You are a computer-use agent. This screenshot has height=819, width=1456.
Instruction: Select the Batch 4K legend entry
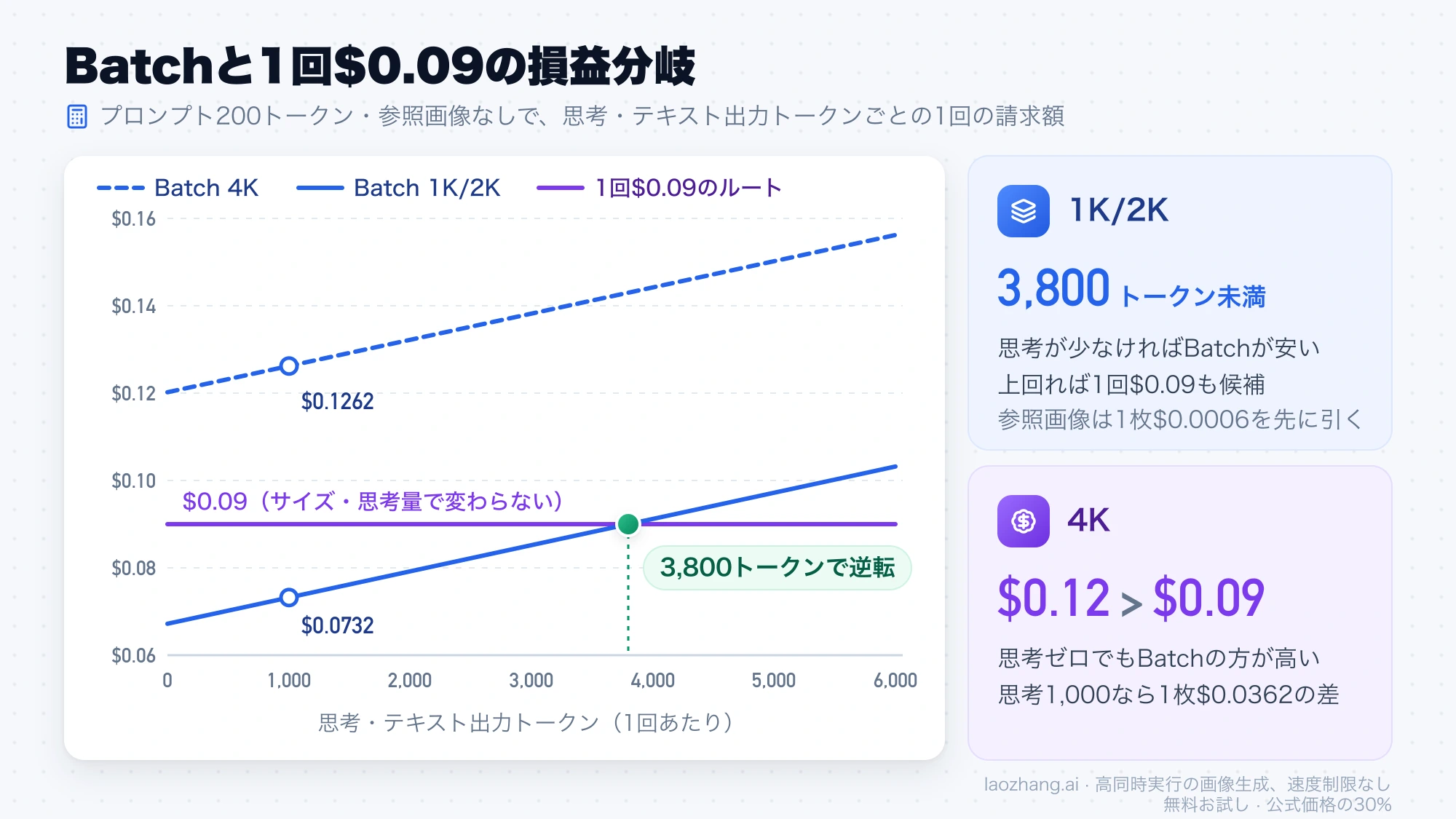click(178, 188)
